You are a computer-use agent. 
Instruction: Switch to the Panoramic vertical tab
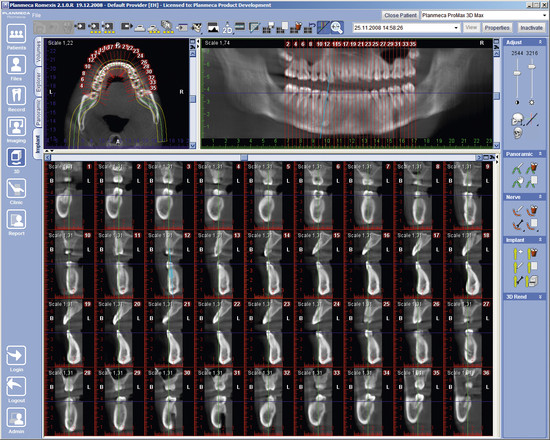pyautogui.click(x=38, y=112)
